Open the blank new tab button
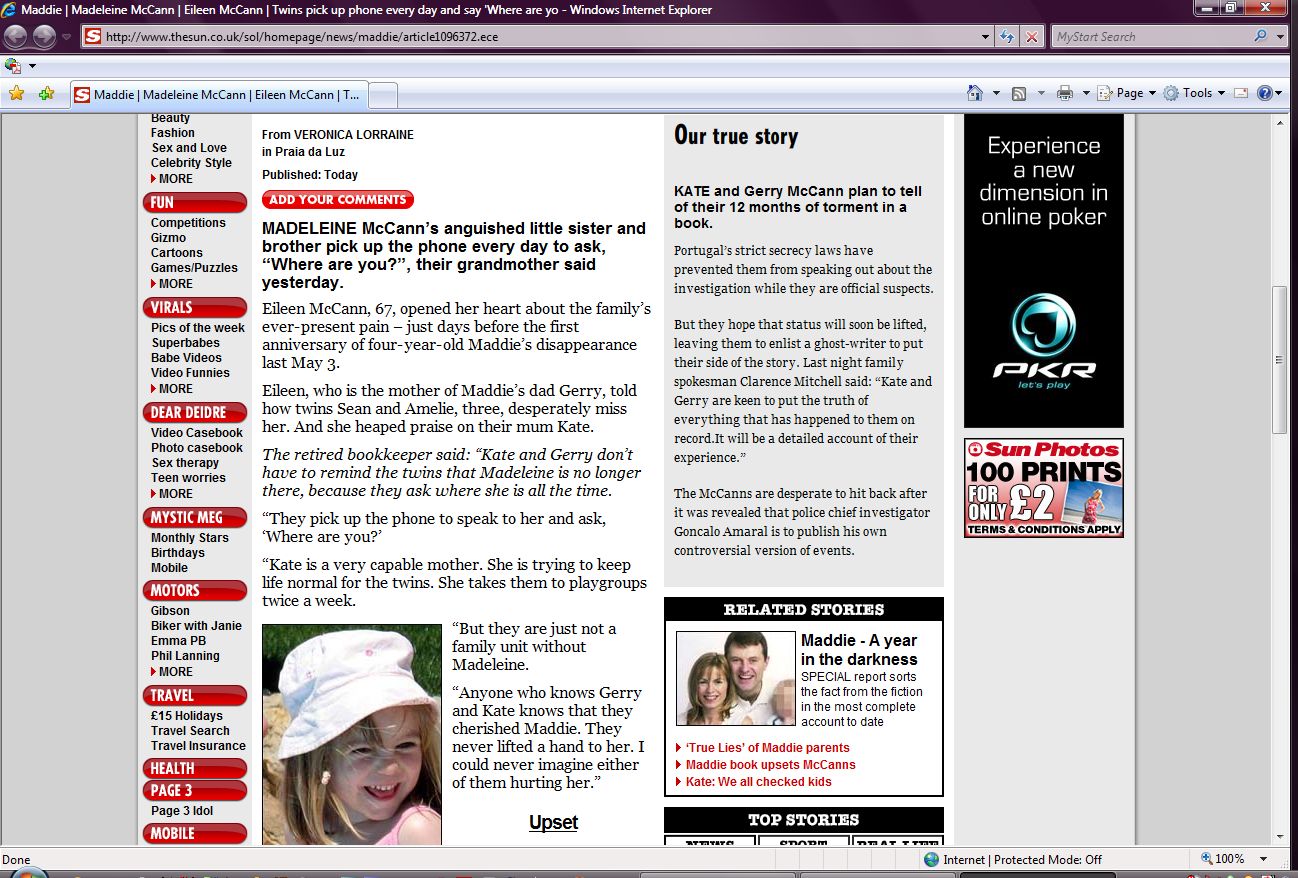The image size is (1298, 878). point(384,95)
